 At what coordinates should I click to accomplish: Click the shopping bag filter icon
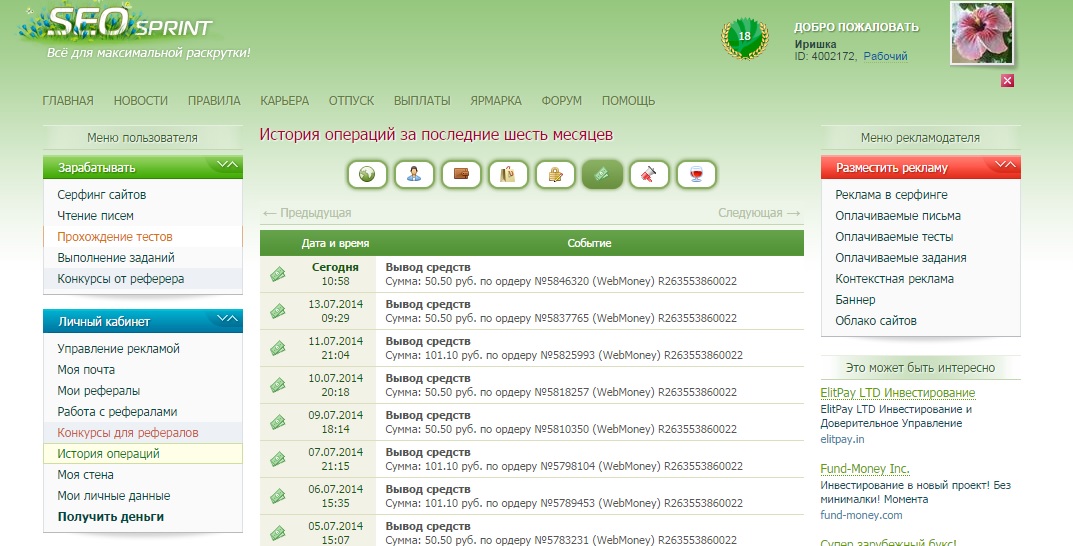pyautogui.click(x=508, y=174)
